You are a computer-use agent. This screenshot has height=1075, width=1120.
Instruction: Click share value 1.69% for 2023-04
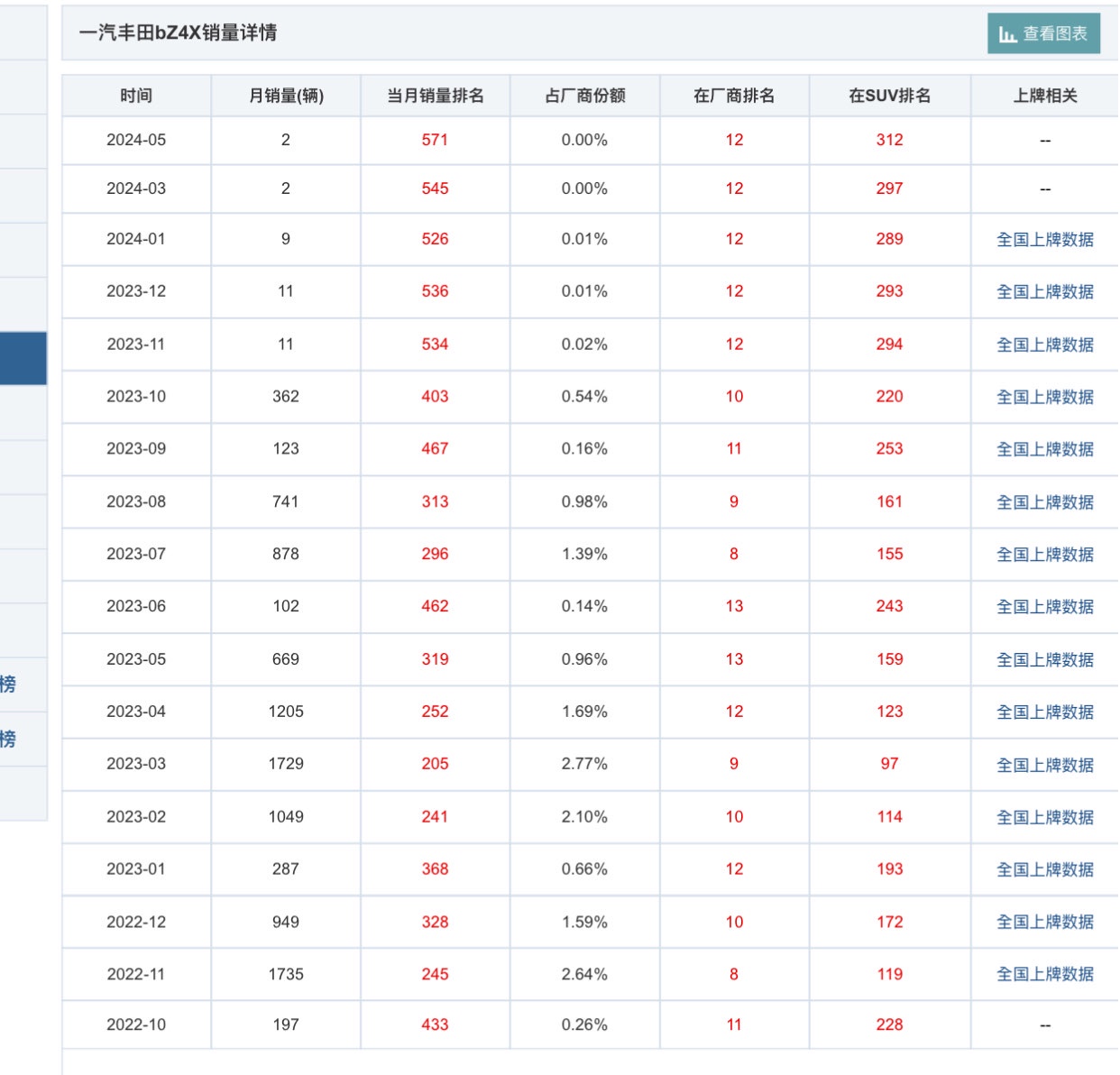pos(584,712)
